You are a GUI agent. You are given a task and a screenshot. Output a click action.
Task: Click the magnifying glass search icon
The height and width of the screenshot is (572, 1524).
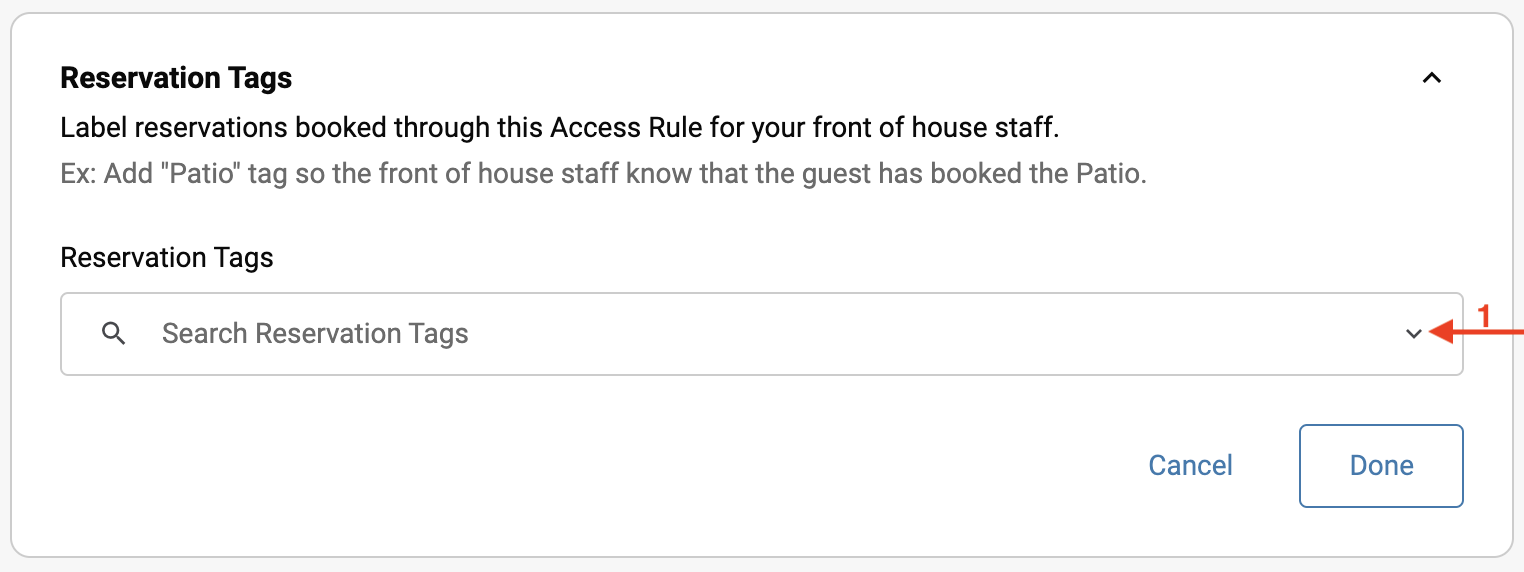(114, 334)
